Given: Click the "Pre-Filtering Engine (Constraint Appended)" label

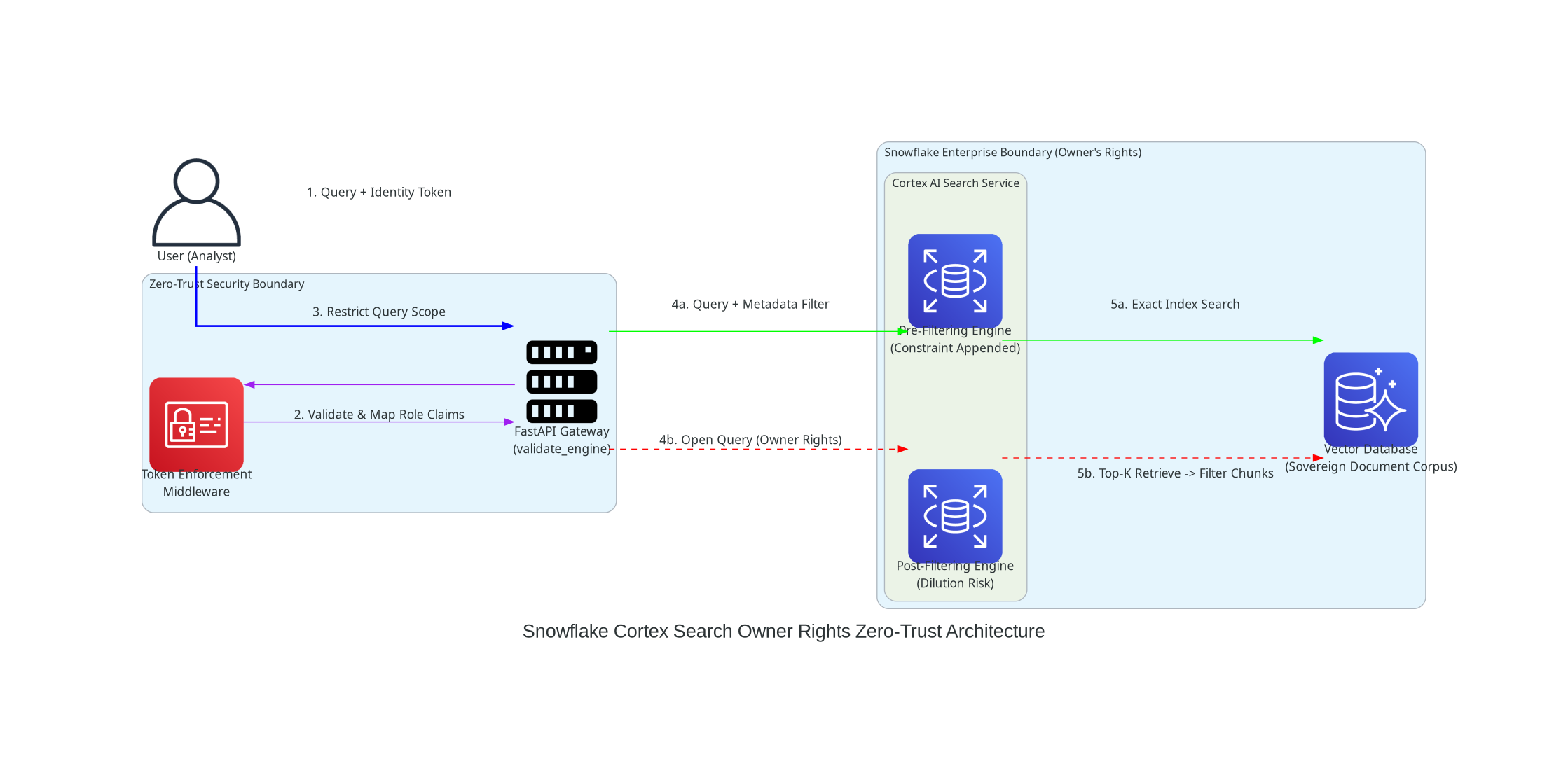Looking at the screenshot, I should pyautogui.click(x=955, y=340).
